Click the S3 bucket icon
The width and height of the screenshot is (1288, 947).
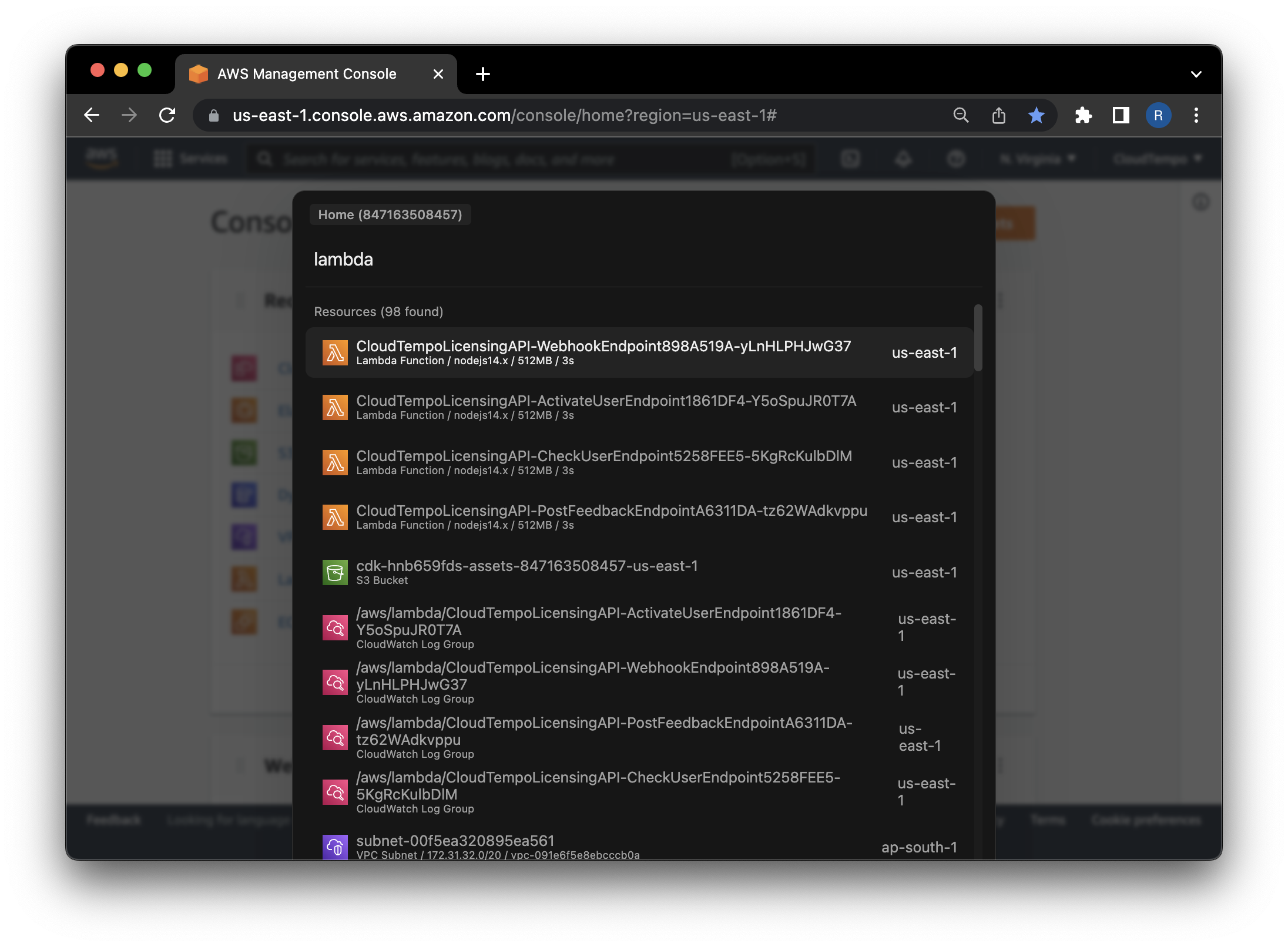click(x=335, y=572)
